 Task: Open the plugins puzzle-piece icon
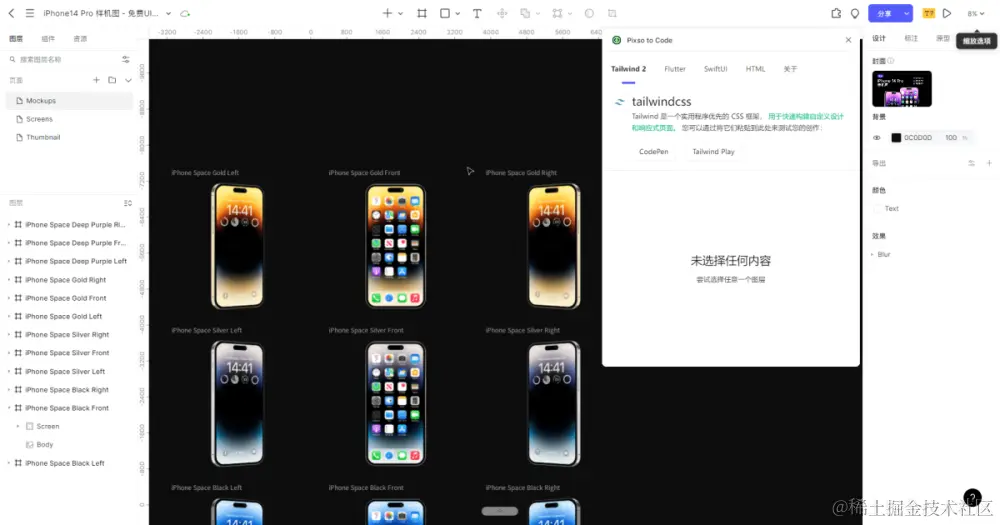click(x=836, y=13)
